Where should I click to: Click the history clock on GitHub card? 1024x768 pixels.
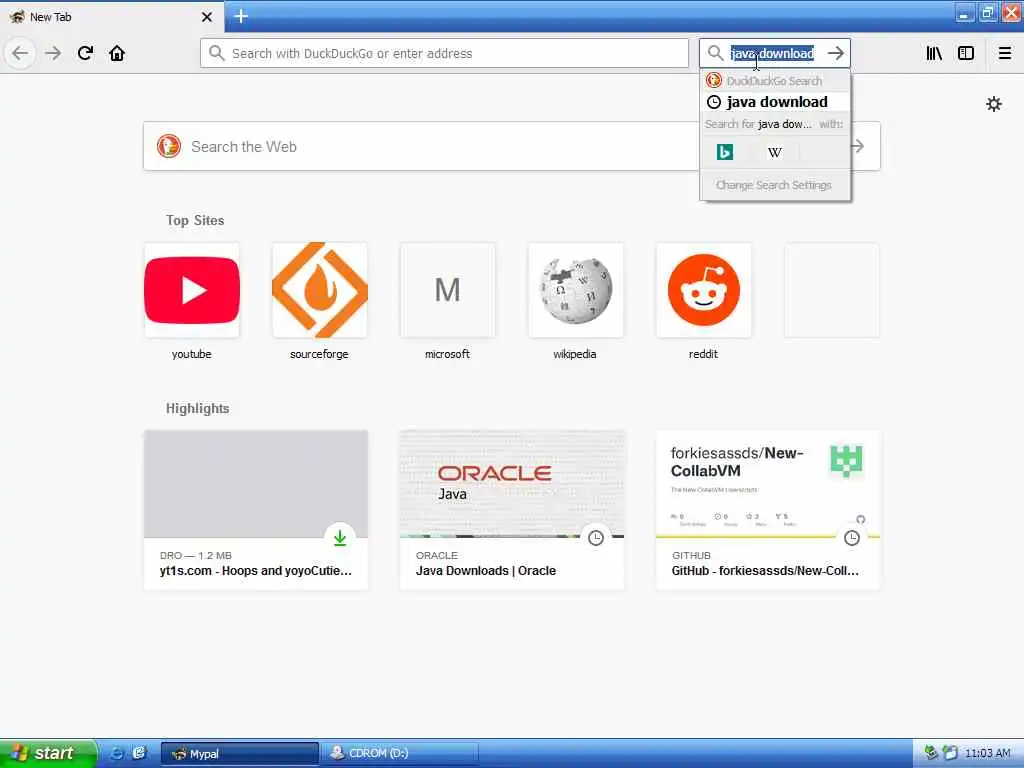pos(852,538)
